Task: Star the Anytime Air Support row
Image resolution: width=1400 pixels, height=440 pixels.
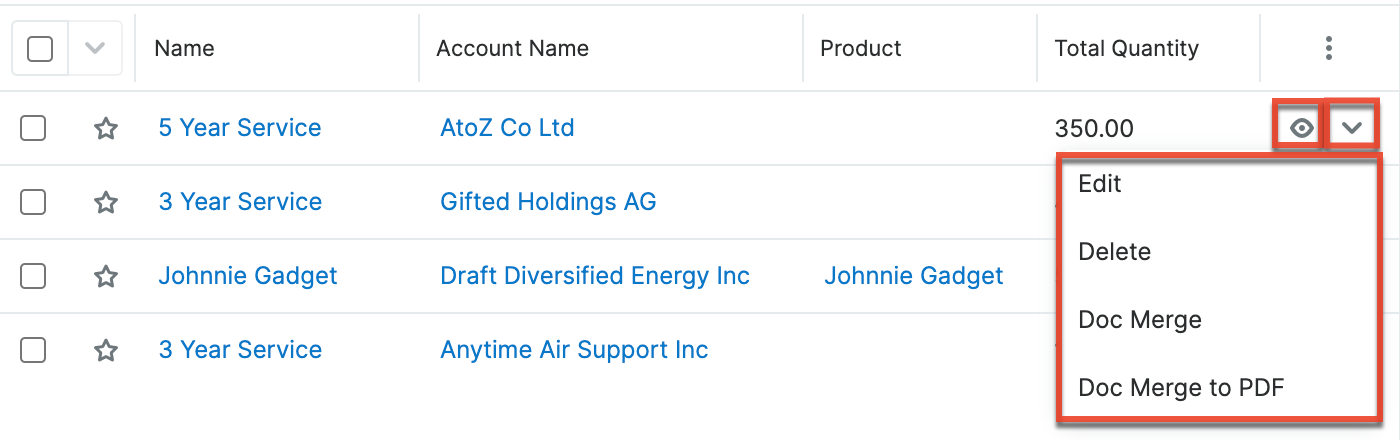Action: coord(106,351)
